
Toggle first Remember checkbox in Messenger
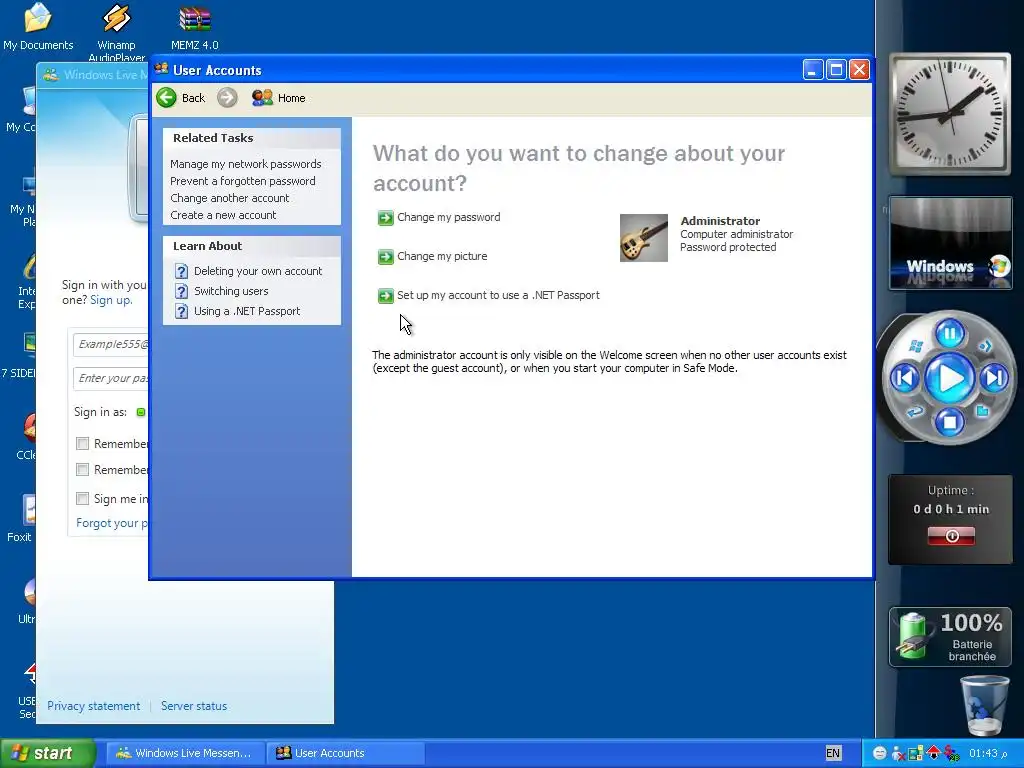[82, 443]
